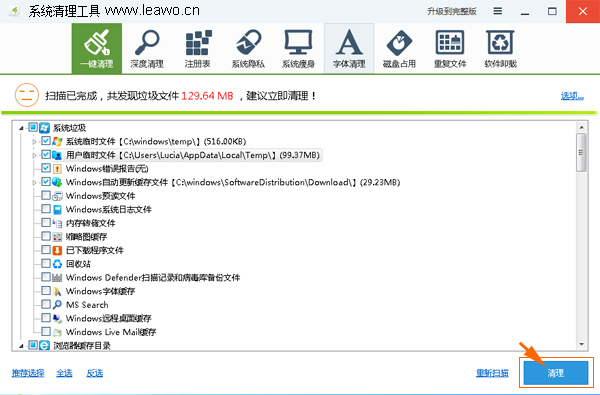This screenshot has width=600, height=395.
Task: Click the 回收站 recycle icon
Action: pyautogui.click(x=57, y=264)
